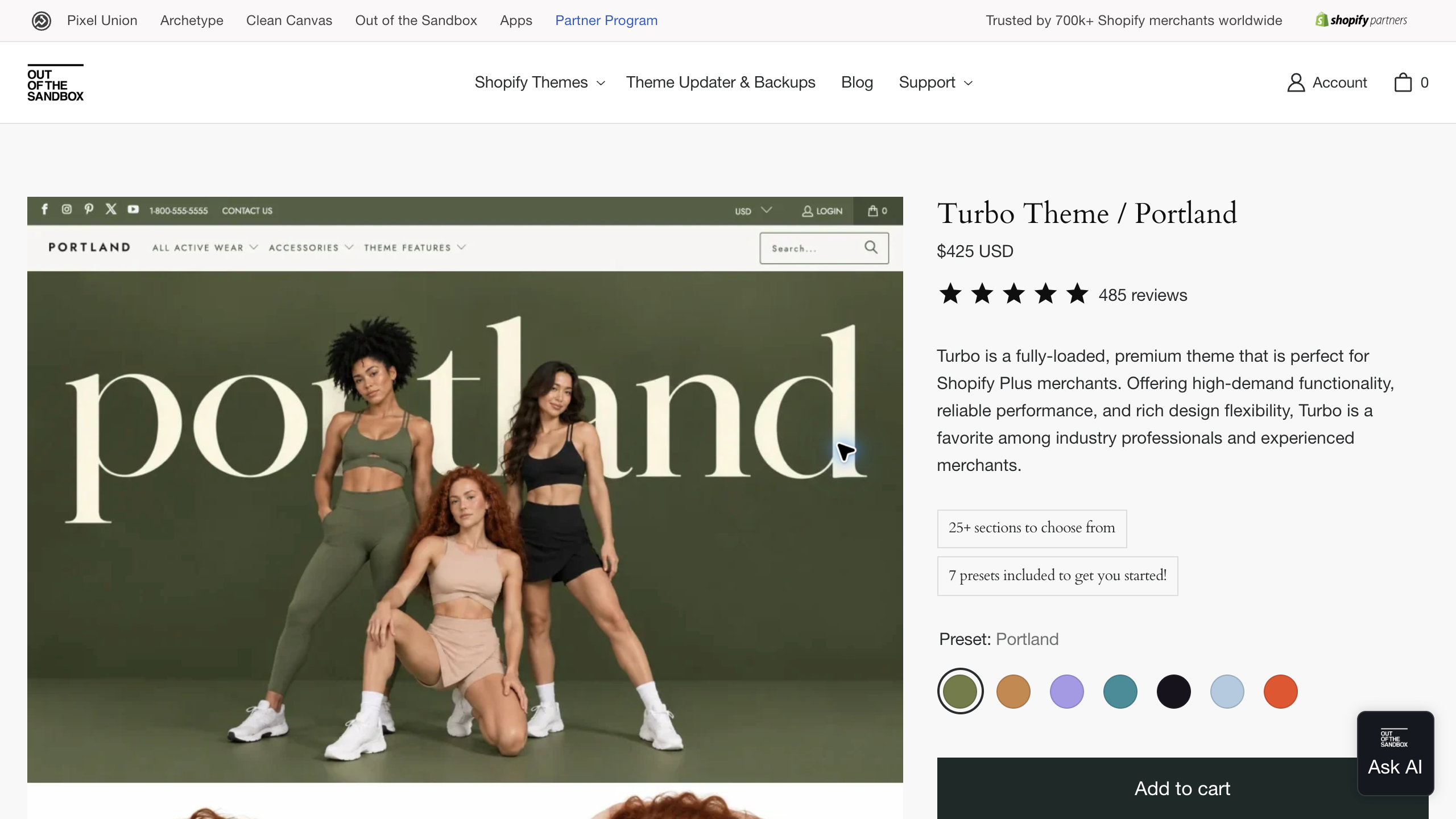Click the Login user icon in preview
Screen dimensions: 1456x819
point(807,211)
